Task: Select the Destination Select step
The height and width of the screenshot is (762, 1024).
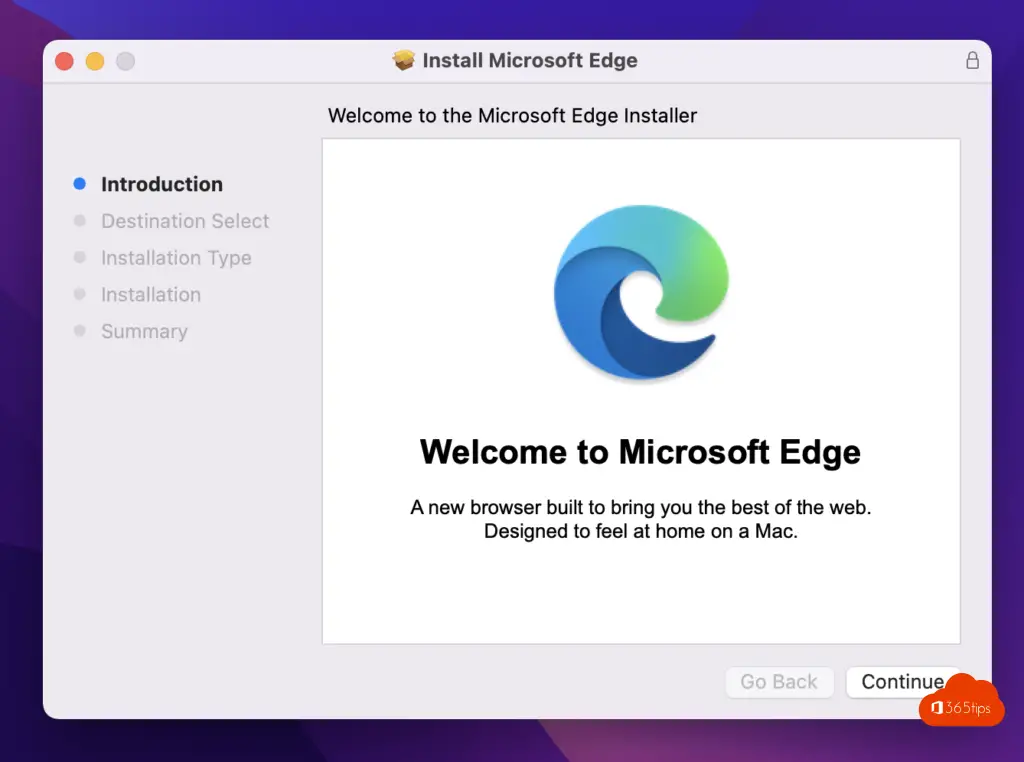Action: [185, 221]
